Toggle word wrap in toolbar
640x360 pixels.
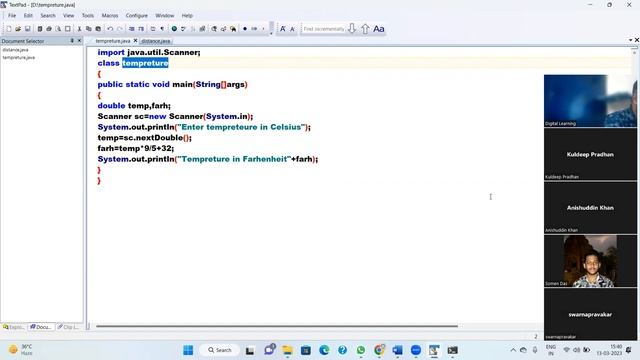(x=153, y=29)
